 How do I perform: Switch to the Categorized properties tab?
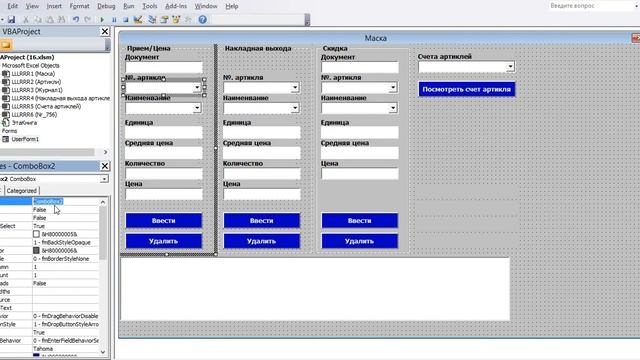click(x=22, y=191)
